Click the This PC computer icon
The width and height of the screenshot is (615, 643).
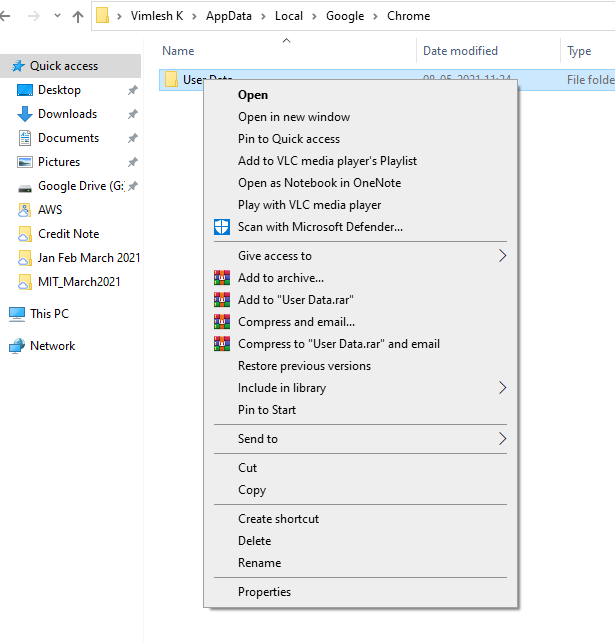pos(17,315)
